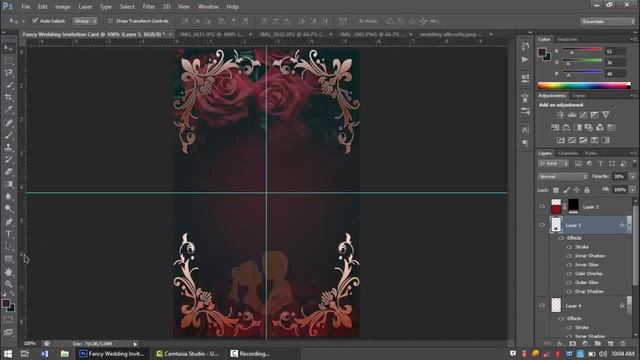Click the Opacity value field
640x360 pixels.
(x=619, y=176)
